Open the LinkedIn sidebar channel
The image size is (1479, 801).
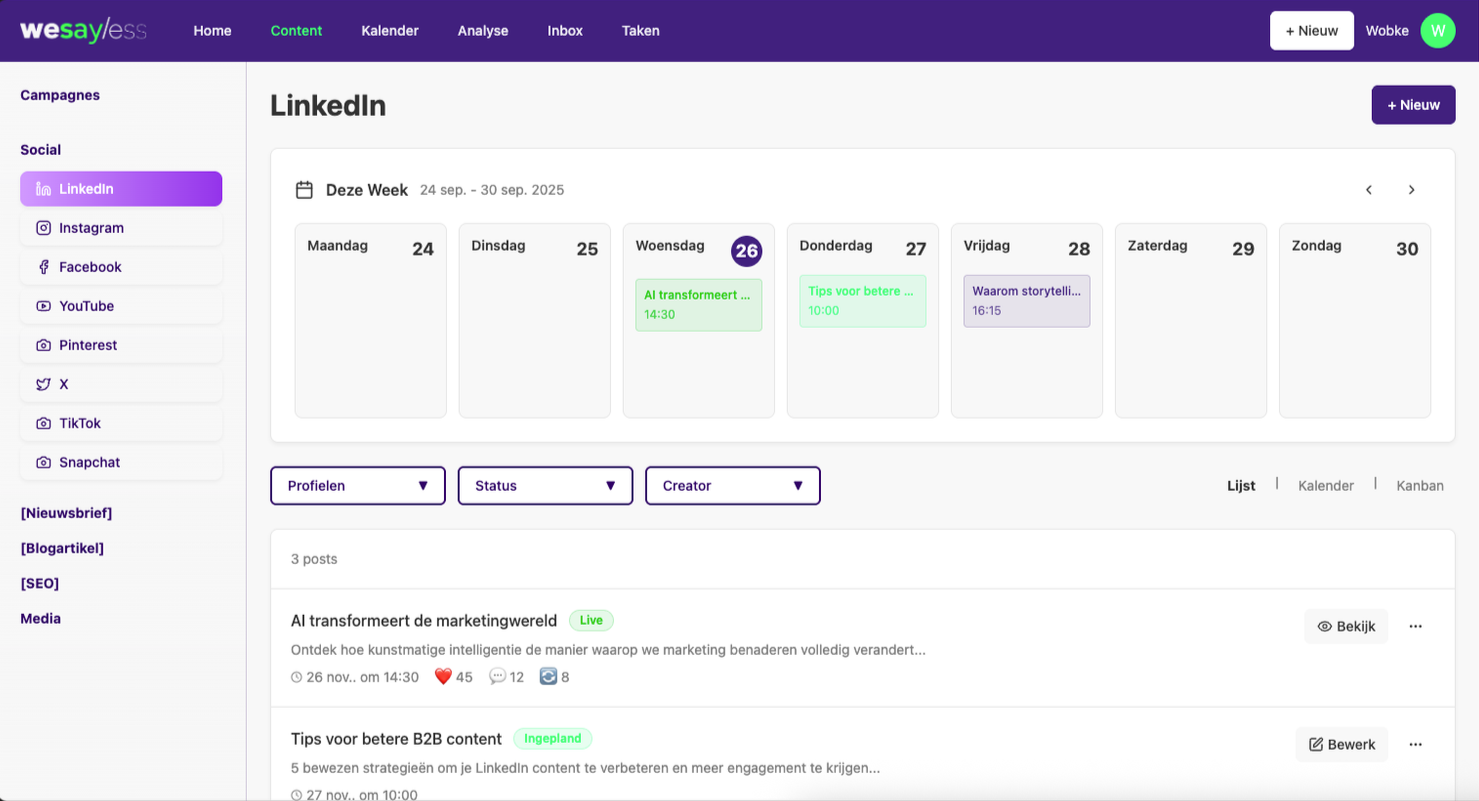(121, 189)
